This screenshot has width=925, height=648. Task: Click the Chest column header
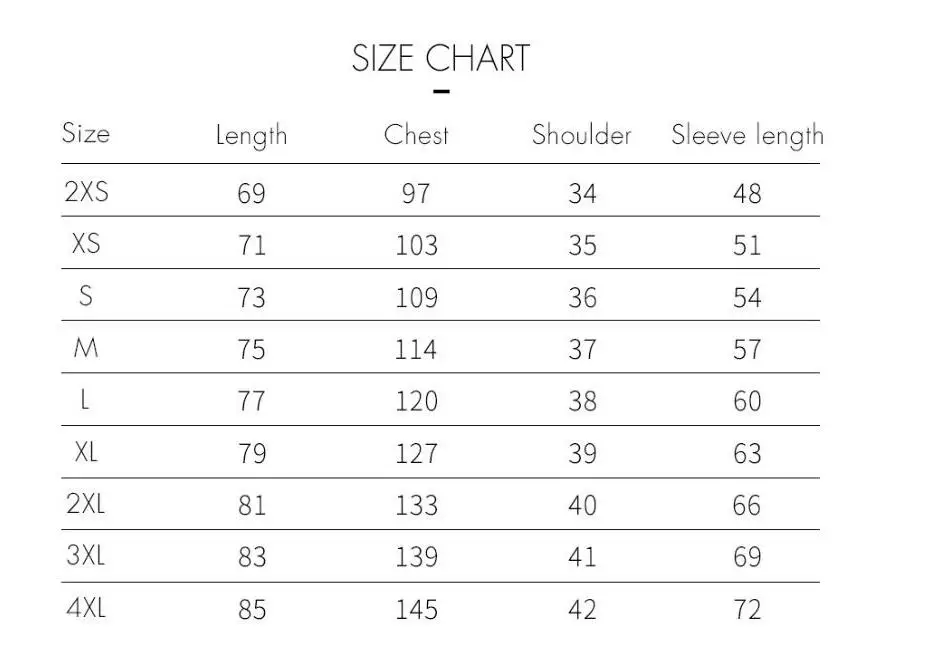[x=416, y=135]
